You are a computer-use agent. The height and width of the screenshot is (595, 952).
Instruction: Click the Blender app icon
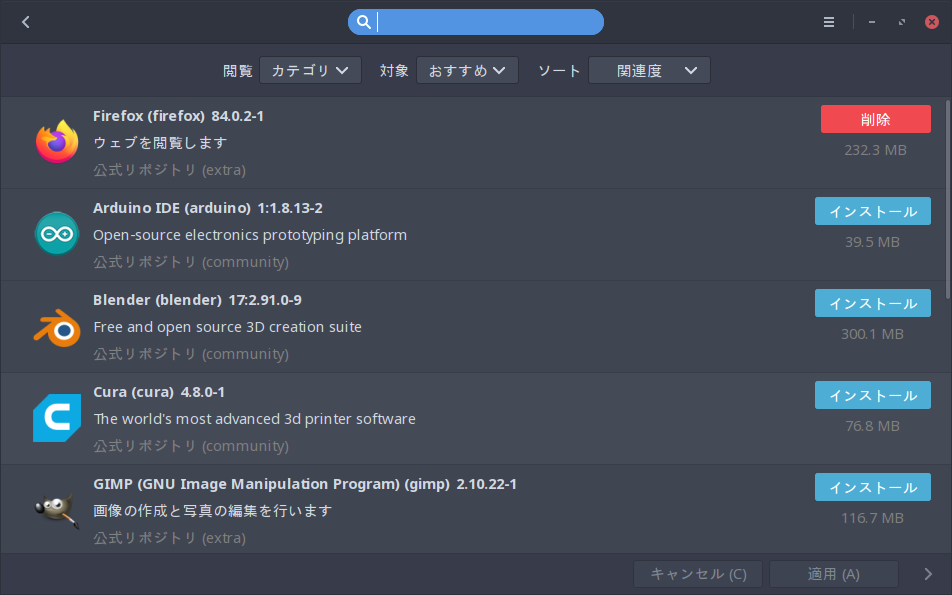click(57, 328)
